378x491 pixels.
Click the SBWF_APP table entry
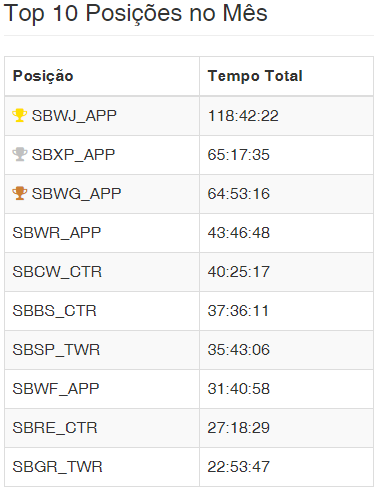coord(56,389)
